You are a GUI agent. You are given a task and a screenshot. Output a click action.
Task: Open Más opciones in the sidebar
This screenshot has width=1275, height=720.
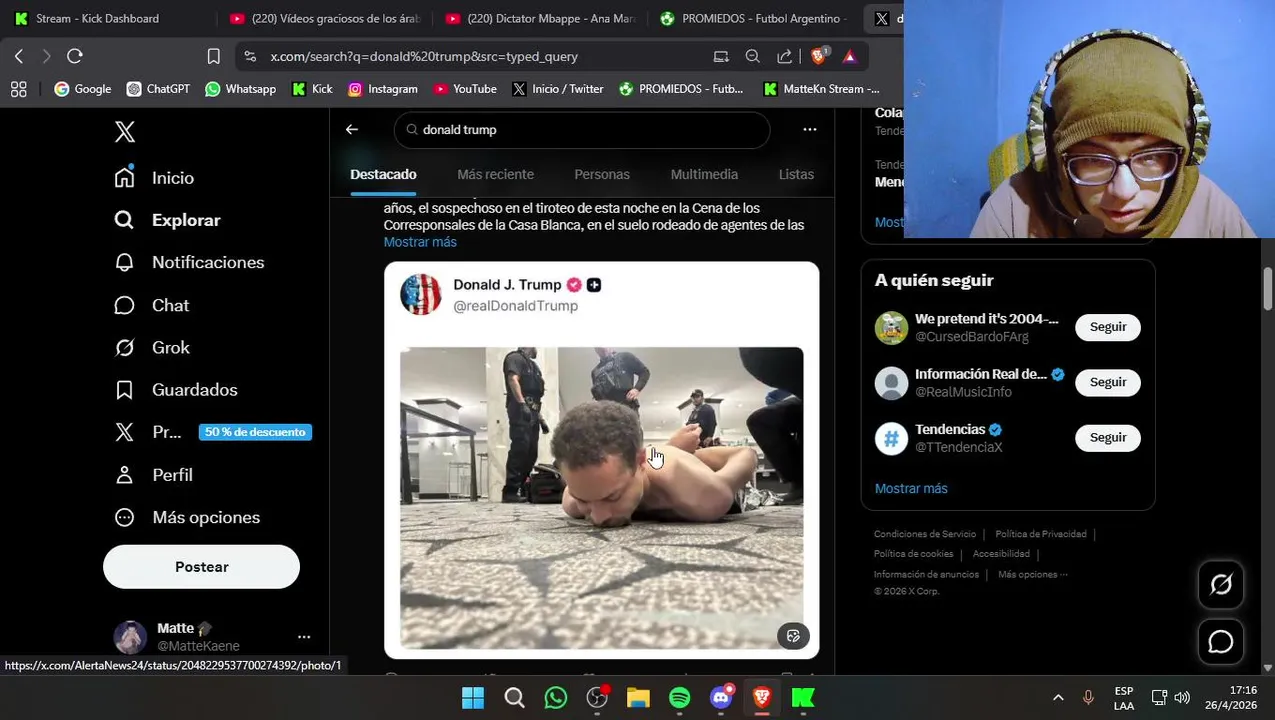(187, 517)
